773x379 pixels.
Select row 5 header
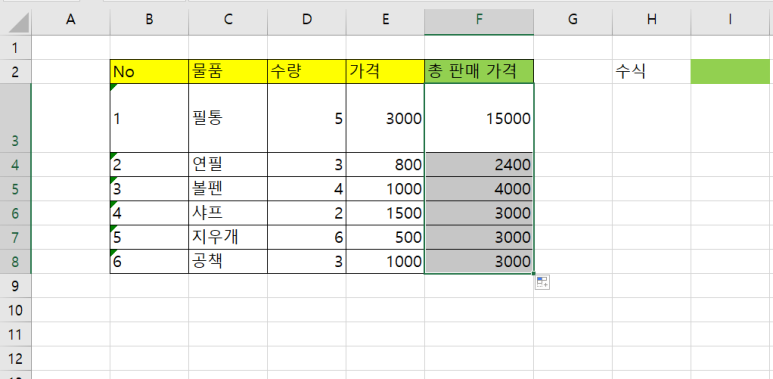pos(15,189)
